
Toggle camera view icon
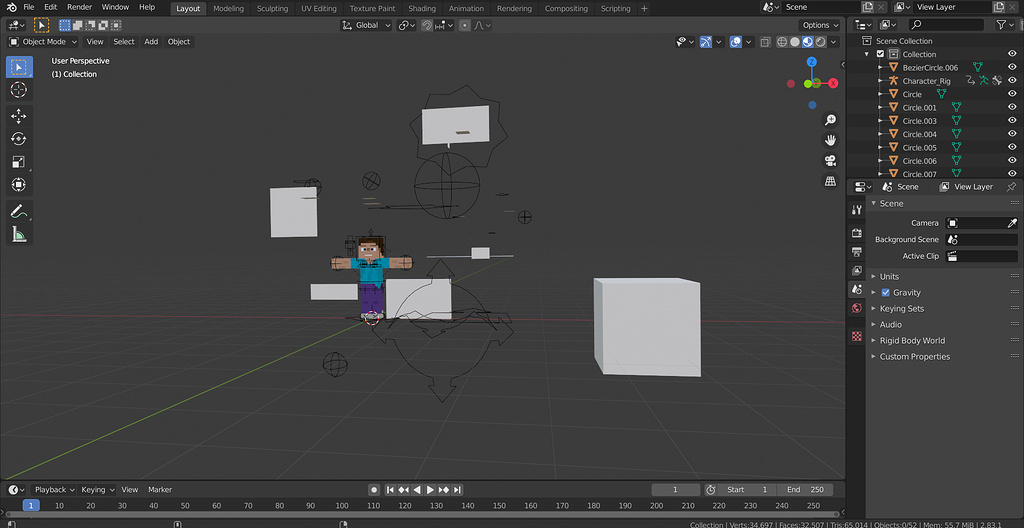point(830,161)
